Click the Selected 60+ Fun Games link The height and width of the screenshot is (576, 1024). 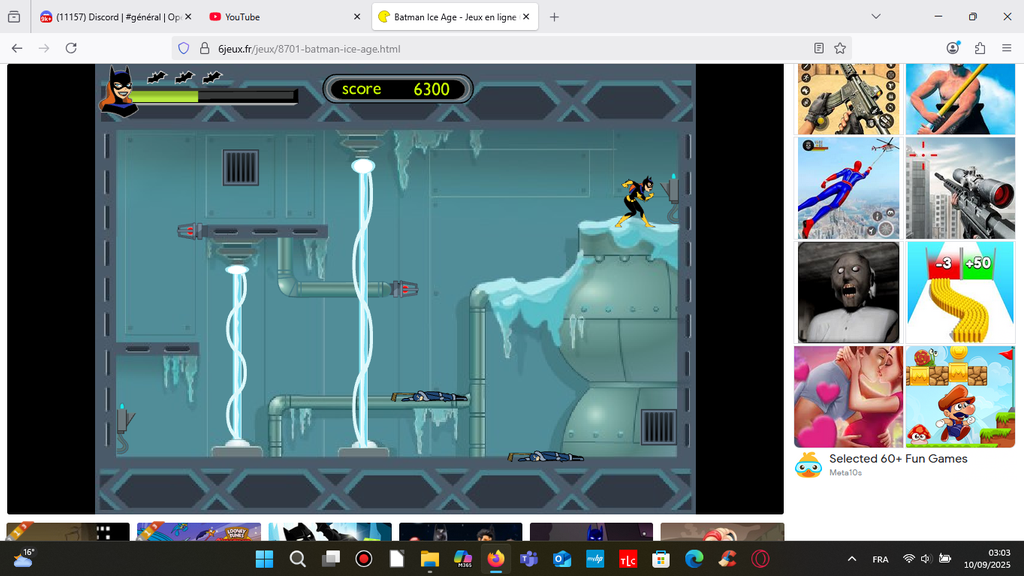pyautogui.click(x=898, y=459)
